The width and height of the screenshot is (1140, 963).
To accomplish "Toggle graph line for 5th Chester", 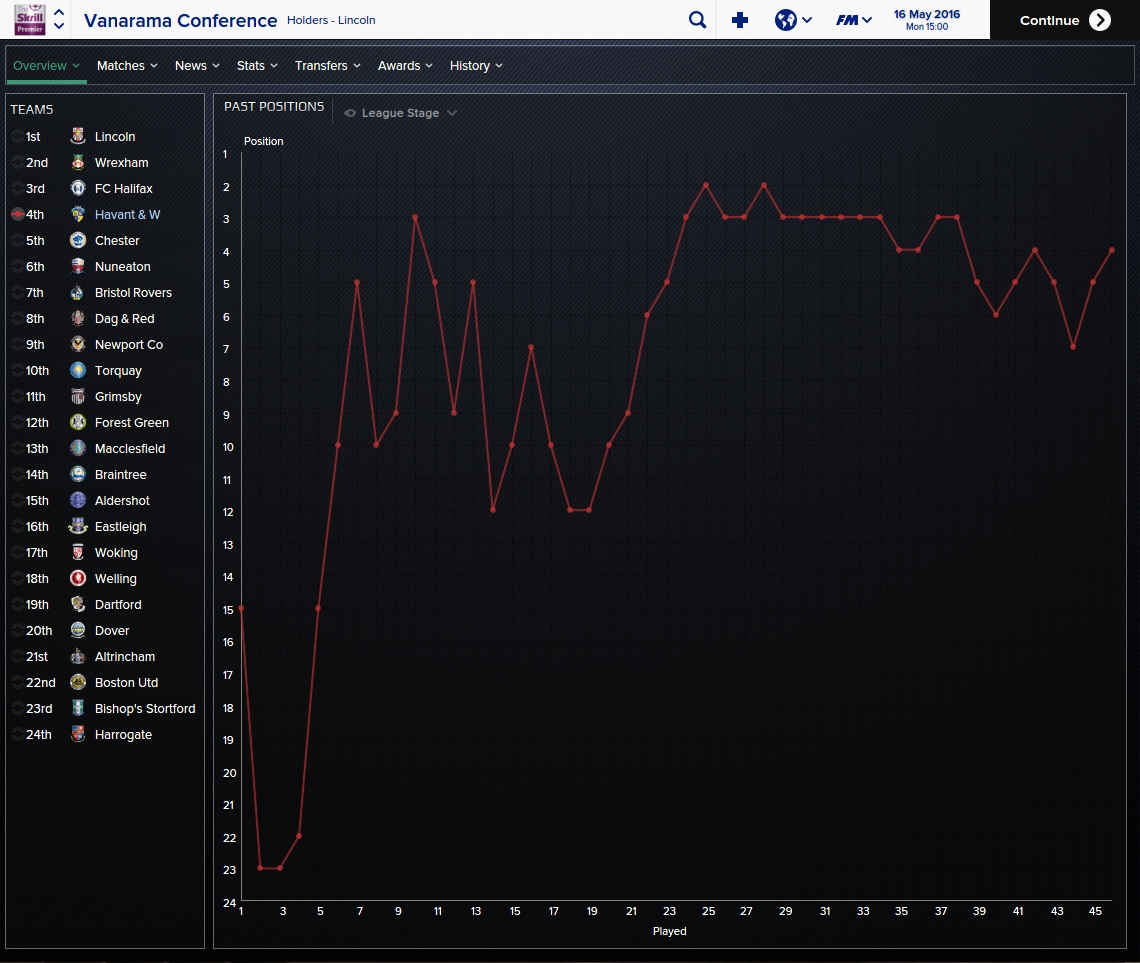I will coord(17,240).
